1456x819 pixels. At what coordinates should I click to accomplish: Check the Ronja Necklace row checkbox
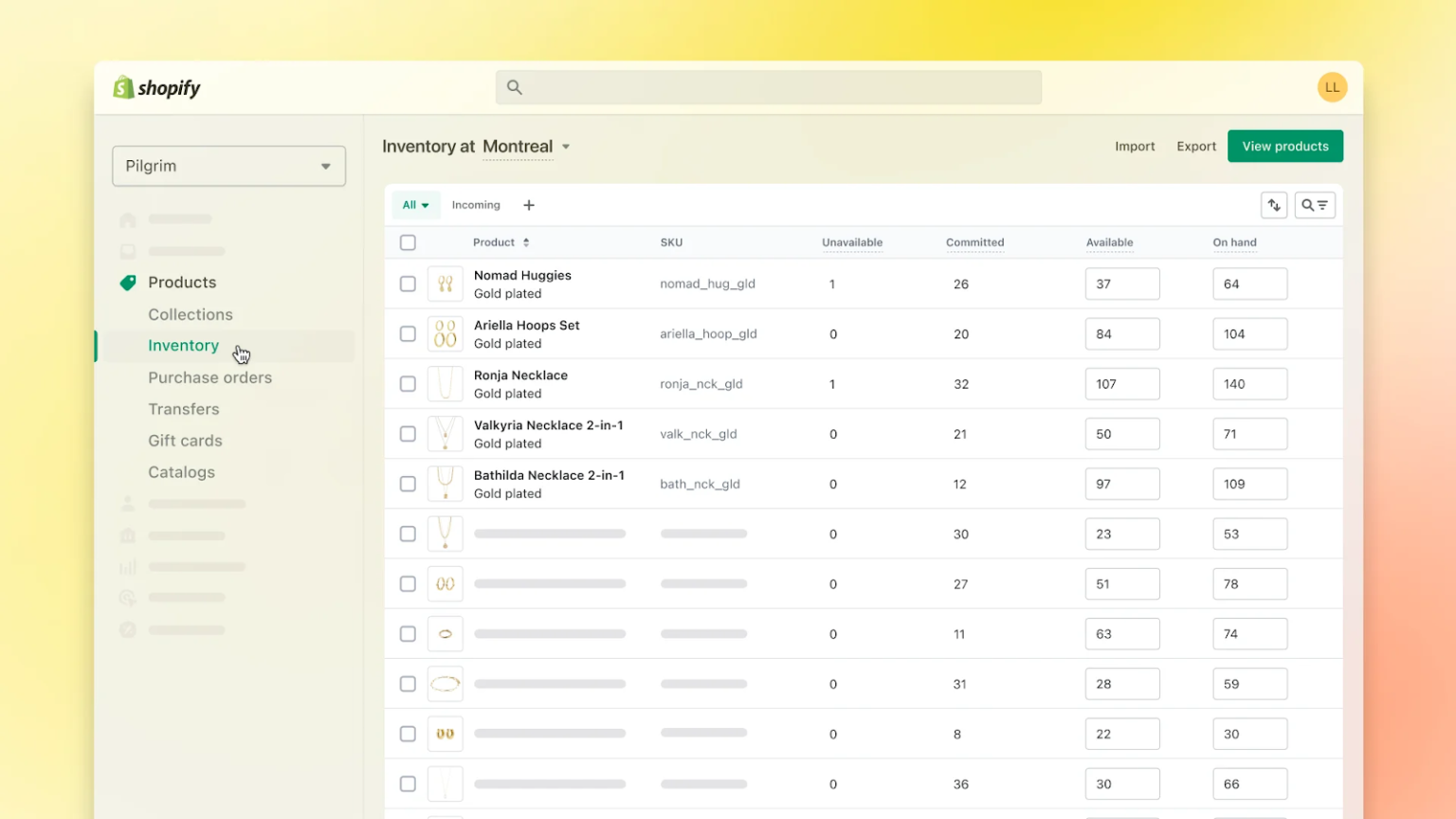[x=408, y=384]
